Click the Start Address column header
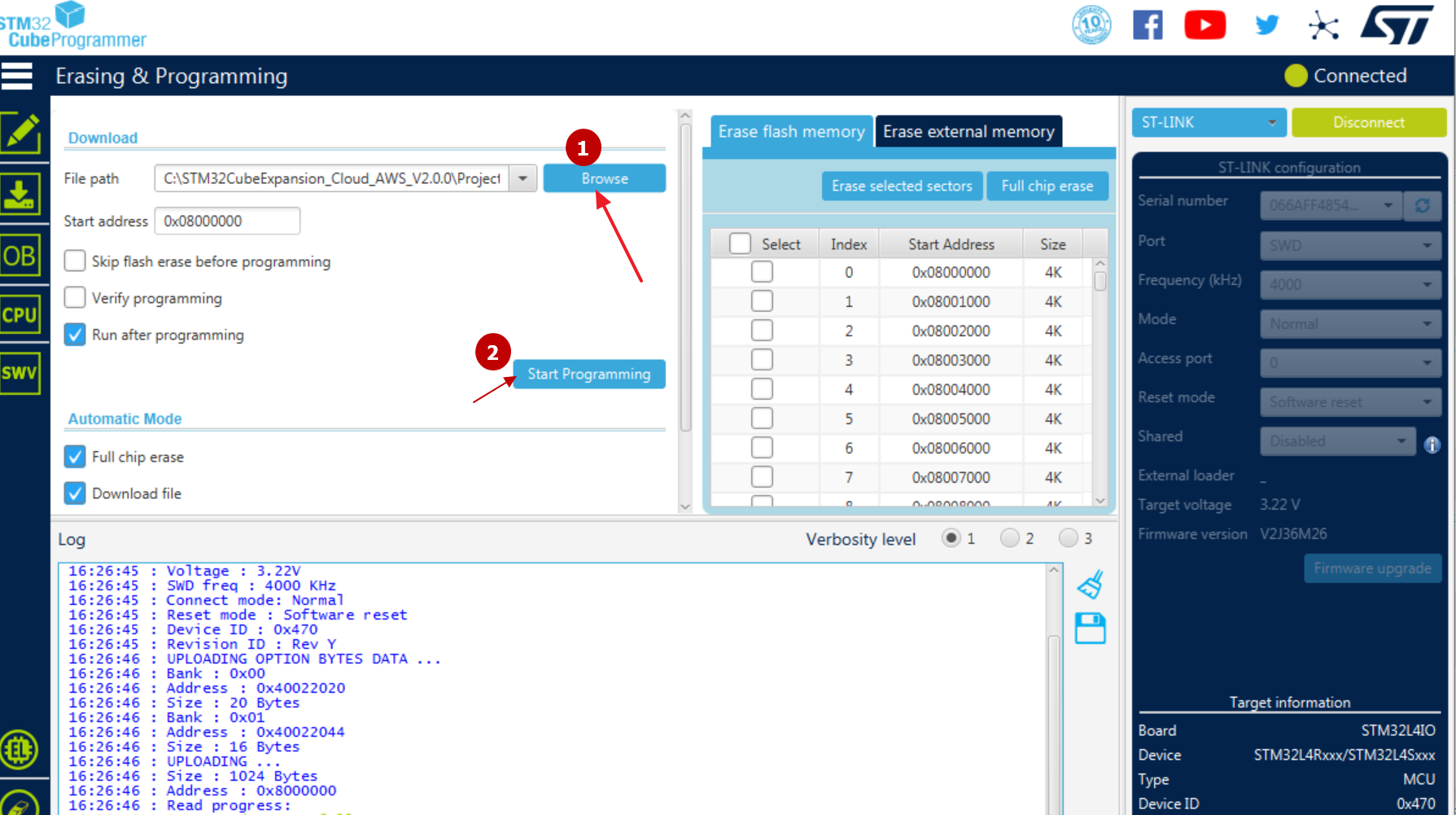1456x815 pixels. pos(951,244)
